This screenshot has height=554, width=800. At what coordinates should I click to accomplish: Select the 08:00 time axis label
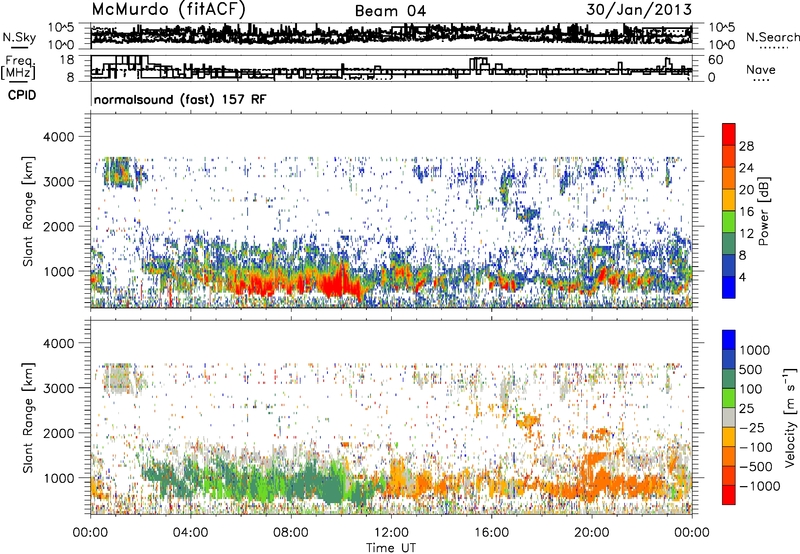(291, 533)
